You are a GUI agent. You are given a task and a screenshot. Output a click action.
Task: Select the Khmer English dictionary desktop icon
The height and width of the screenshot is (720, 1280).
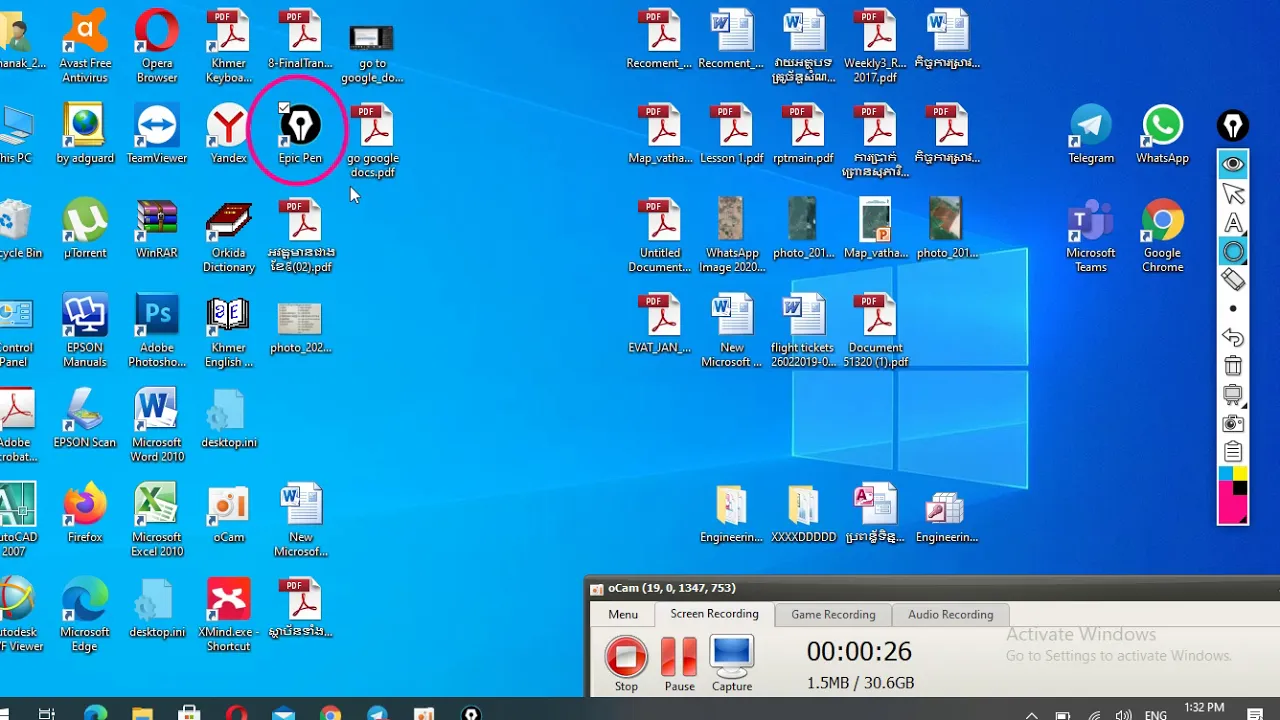pyautogui.click(x=228, y=332)
